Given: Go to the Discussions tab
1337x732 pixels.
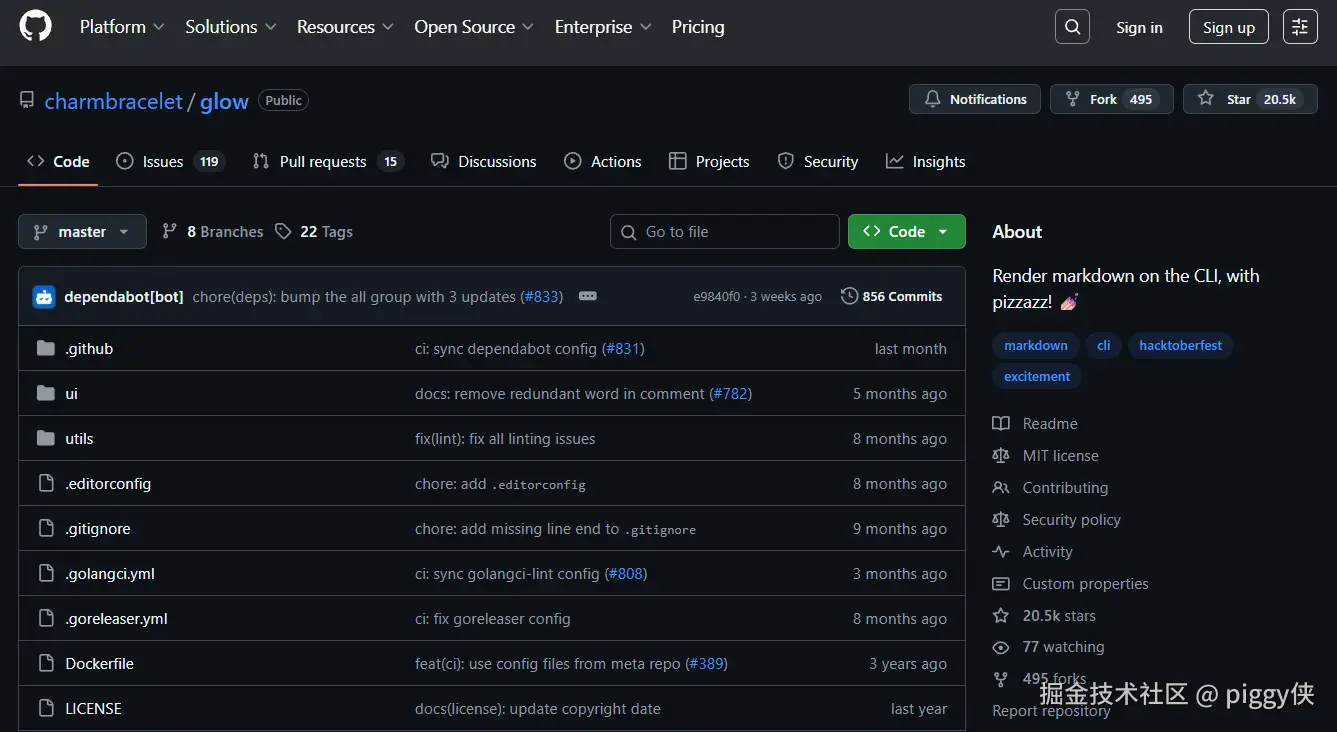Looking at the screenshot, I should [483, 162].
